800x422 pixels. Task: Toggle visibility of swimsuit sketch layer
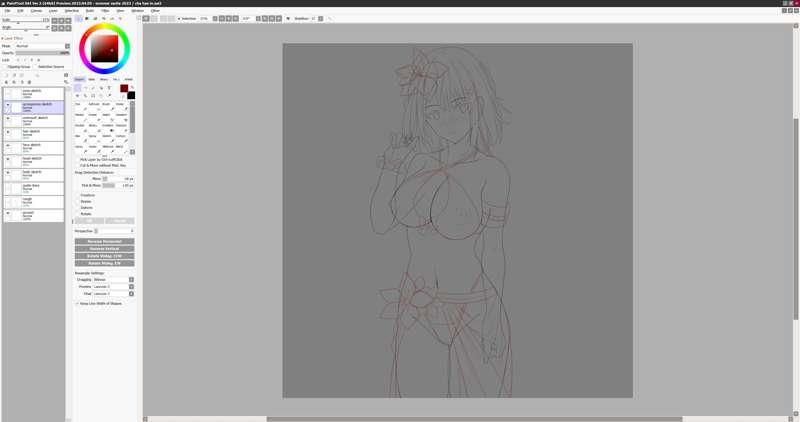[8, 118]
